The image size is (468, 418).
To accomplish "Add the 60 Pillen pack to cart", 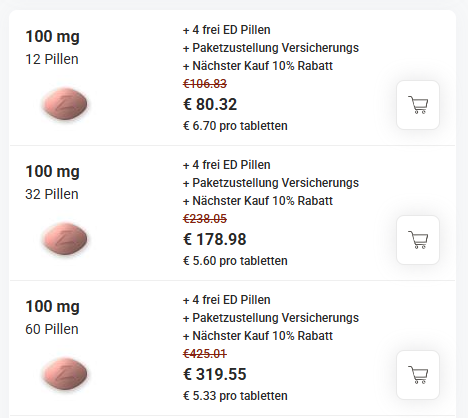I will click(x=418, y=375).
